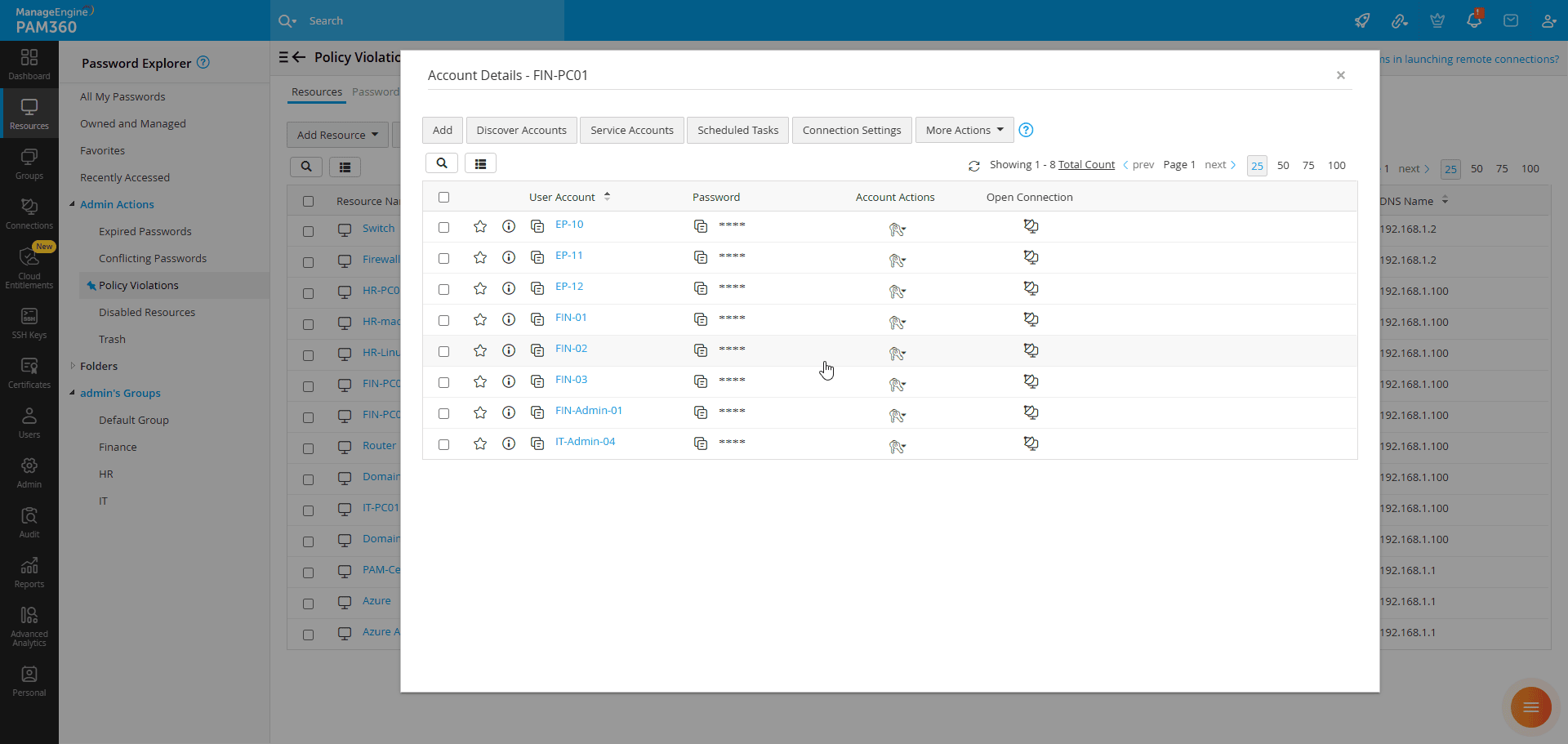
Task: Go to Audit in the left sidebar
Action: coord(29,523)
